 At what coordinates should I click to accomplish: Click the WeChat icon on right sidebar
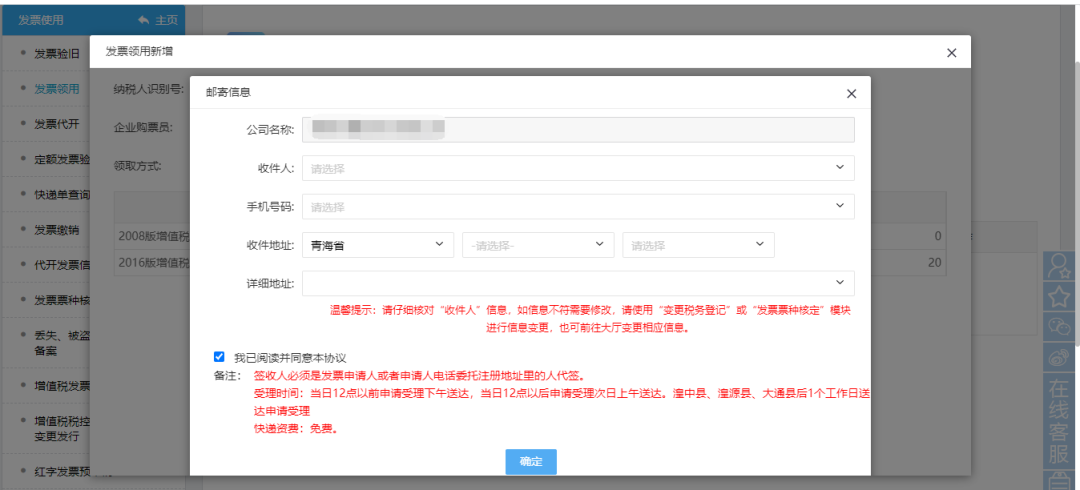[x=1057, y=327]
